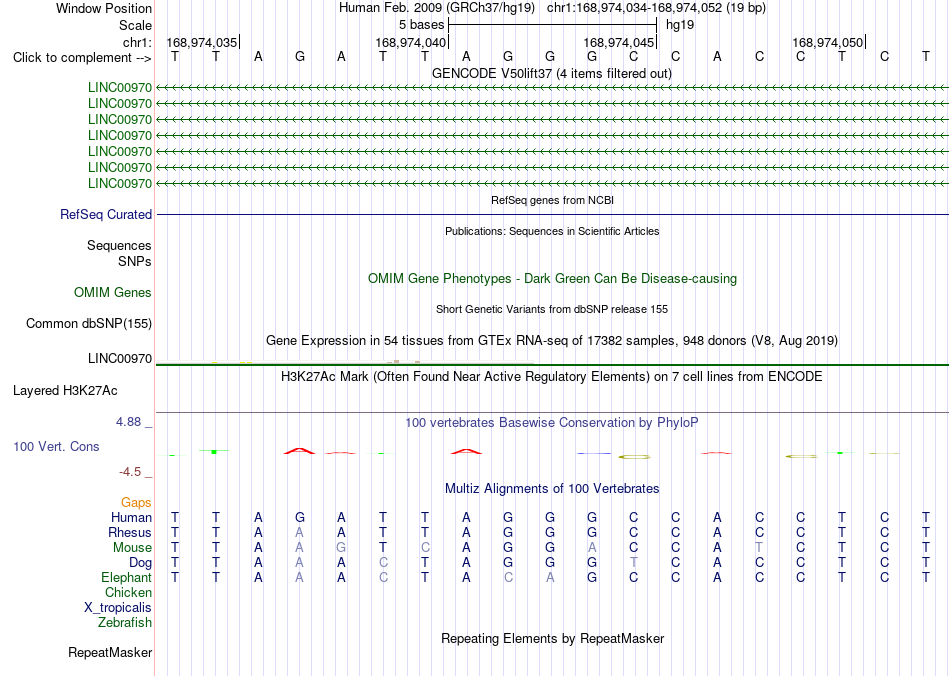Click the 4.88 upper conservation scale value
The height and width of the screenshot is (676, 950).
(x=128, y=422)
